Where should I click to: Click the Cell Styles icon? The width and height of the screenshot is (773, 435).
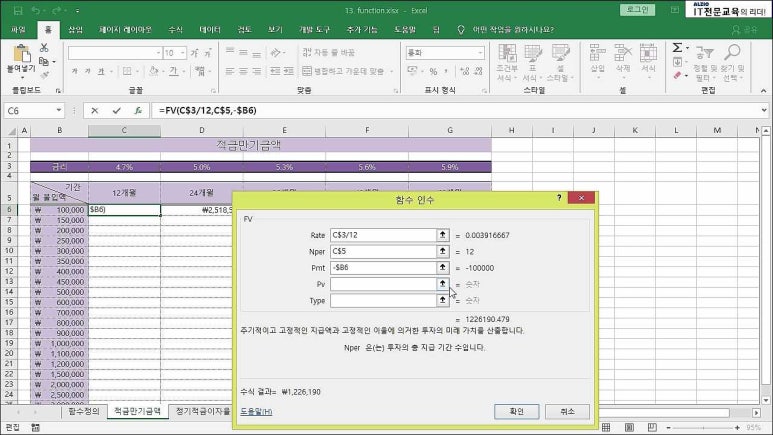pyautogui.click(x=560, y=53)
